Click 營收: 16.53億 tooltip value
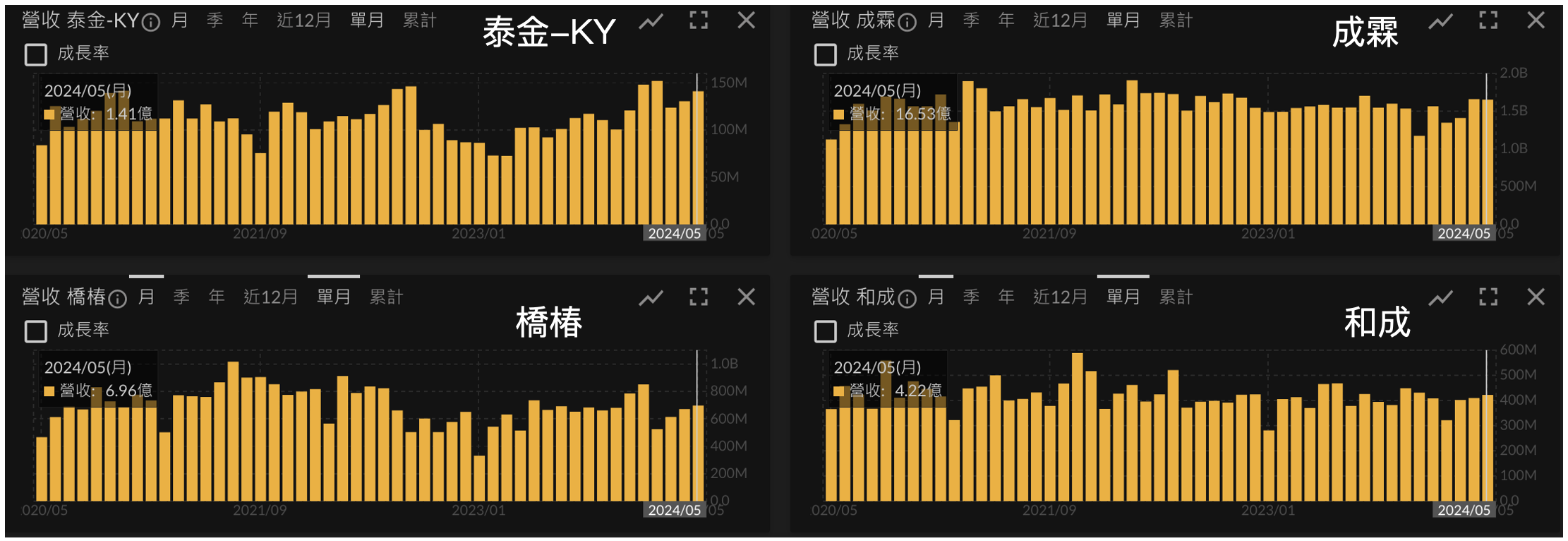This screenshot has height=541, width=1568. point(893,114)
